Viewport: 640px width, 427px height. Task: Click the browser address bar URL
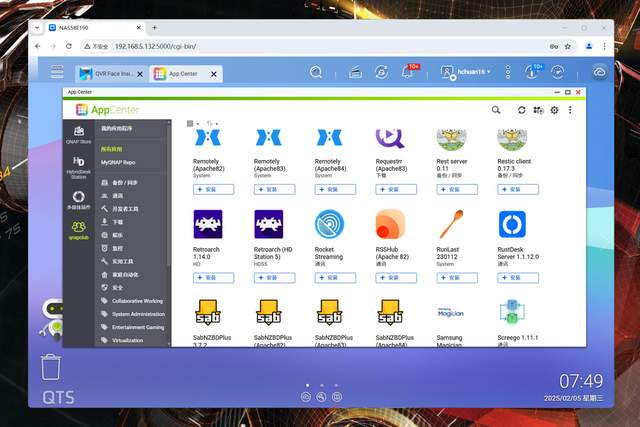[x=156, y=47]
